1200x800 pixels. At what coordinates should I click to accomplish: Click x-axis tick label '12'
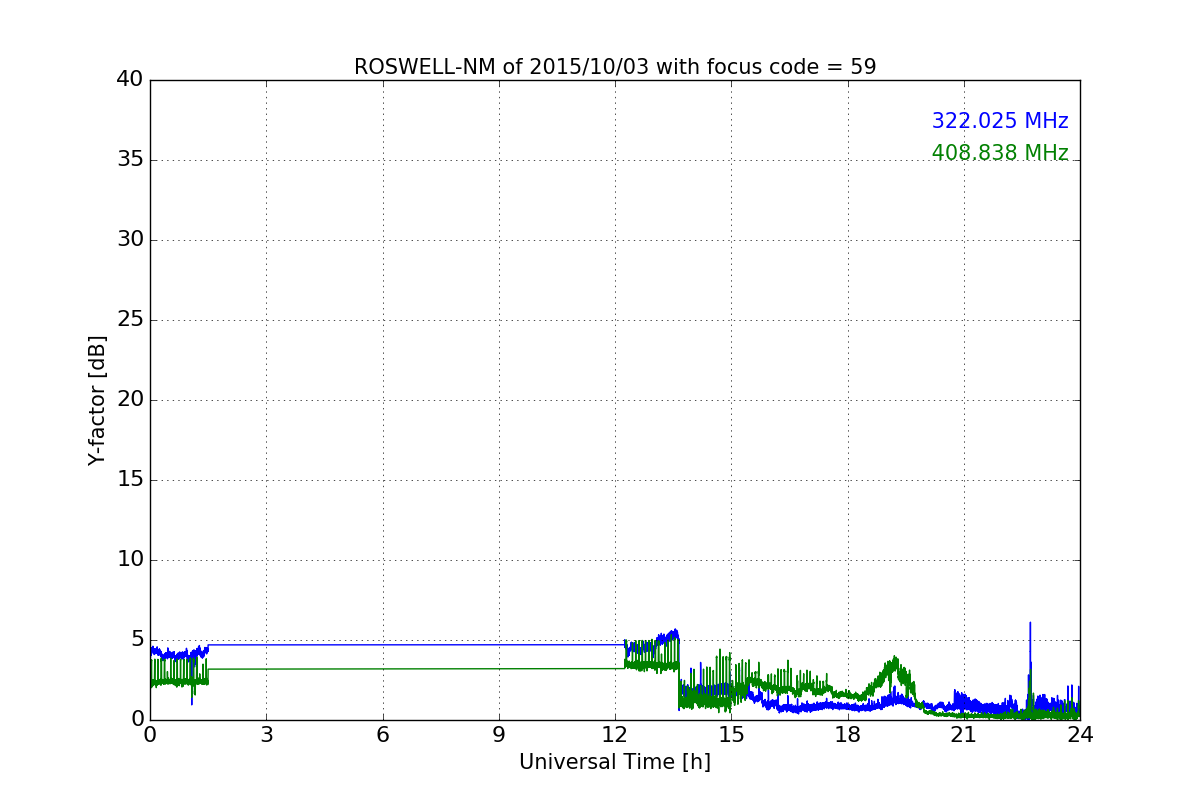(615, 735)
